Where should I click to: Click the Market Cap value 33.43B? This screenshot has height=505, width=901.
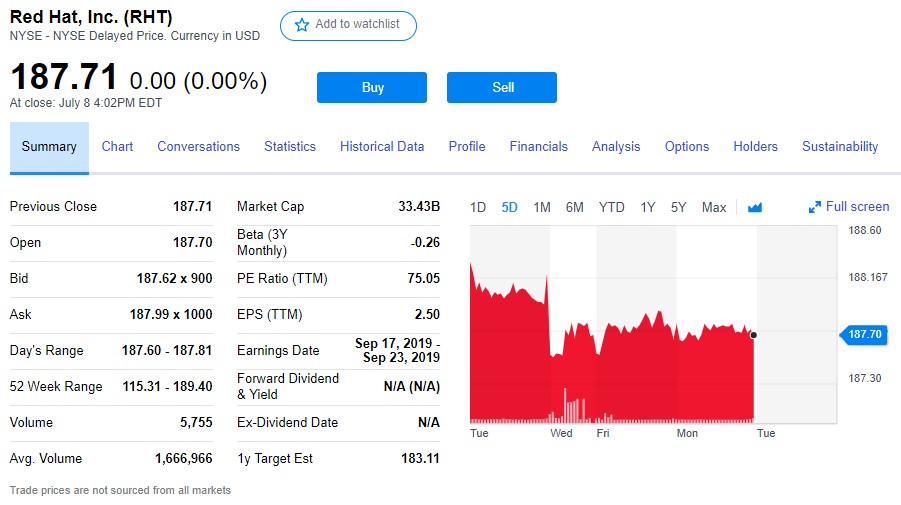(419, 206)
